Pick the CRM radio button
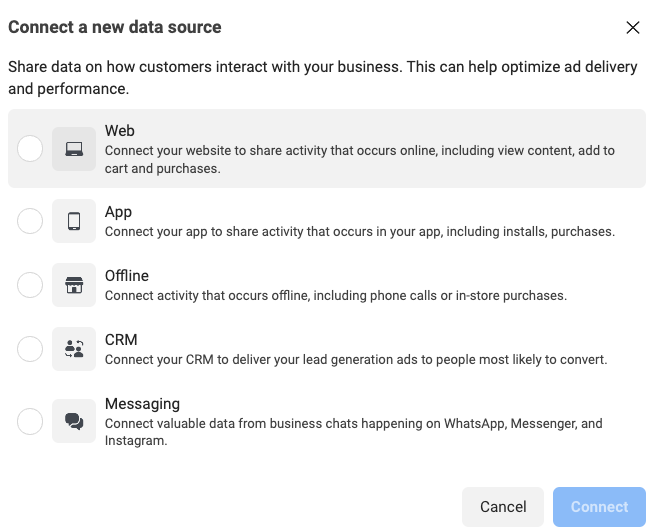Viewport: 655px width, 532px height. pos(30,349)
